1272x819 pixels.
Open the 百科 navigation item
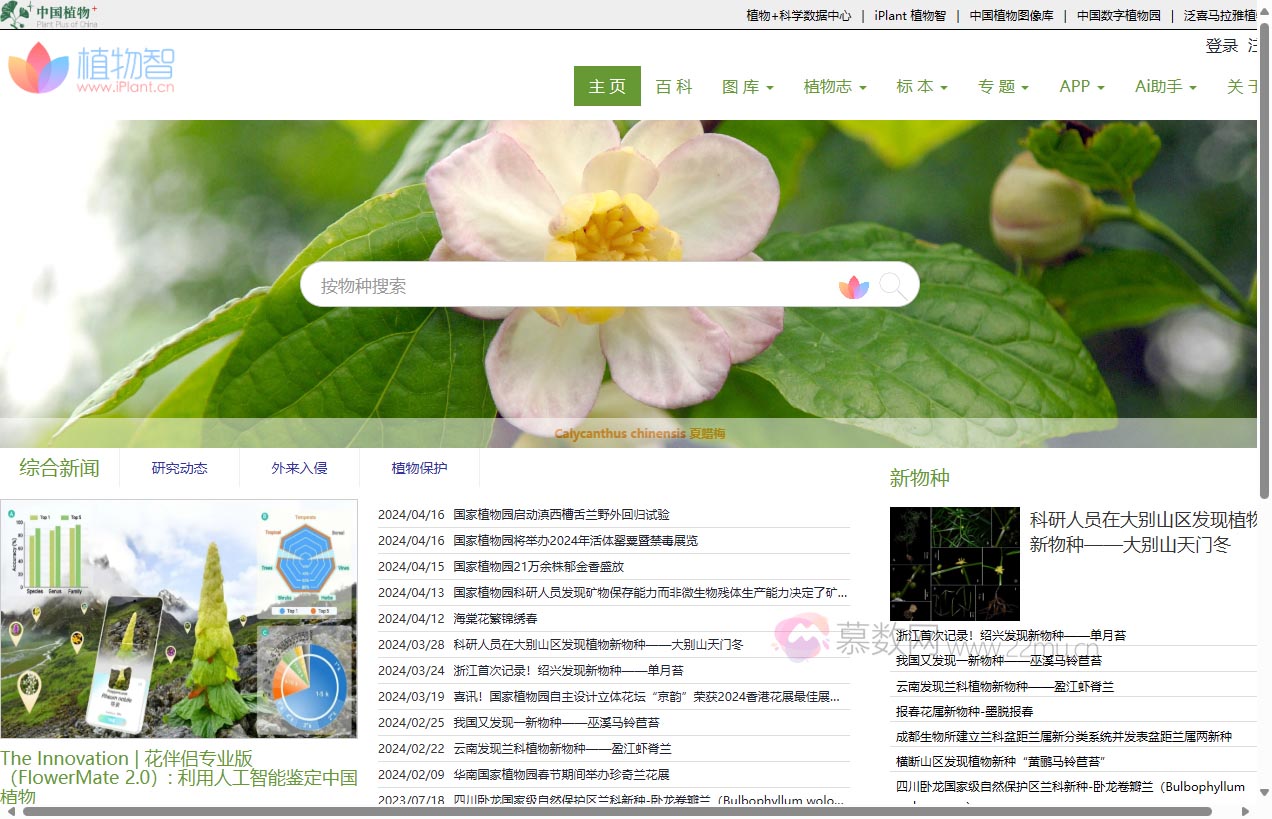[674, 86]
